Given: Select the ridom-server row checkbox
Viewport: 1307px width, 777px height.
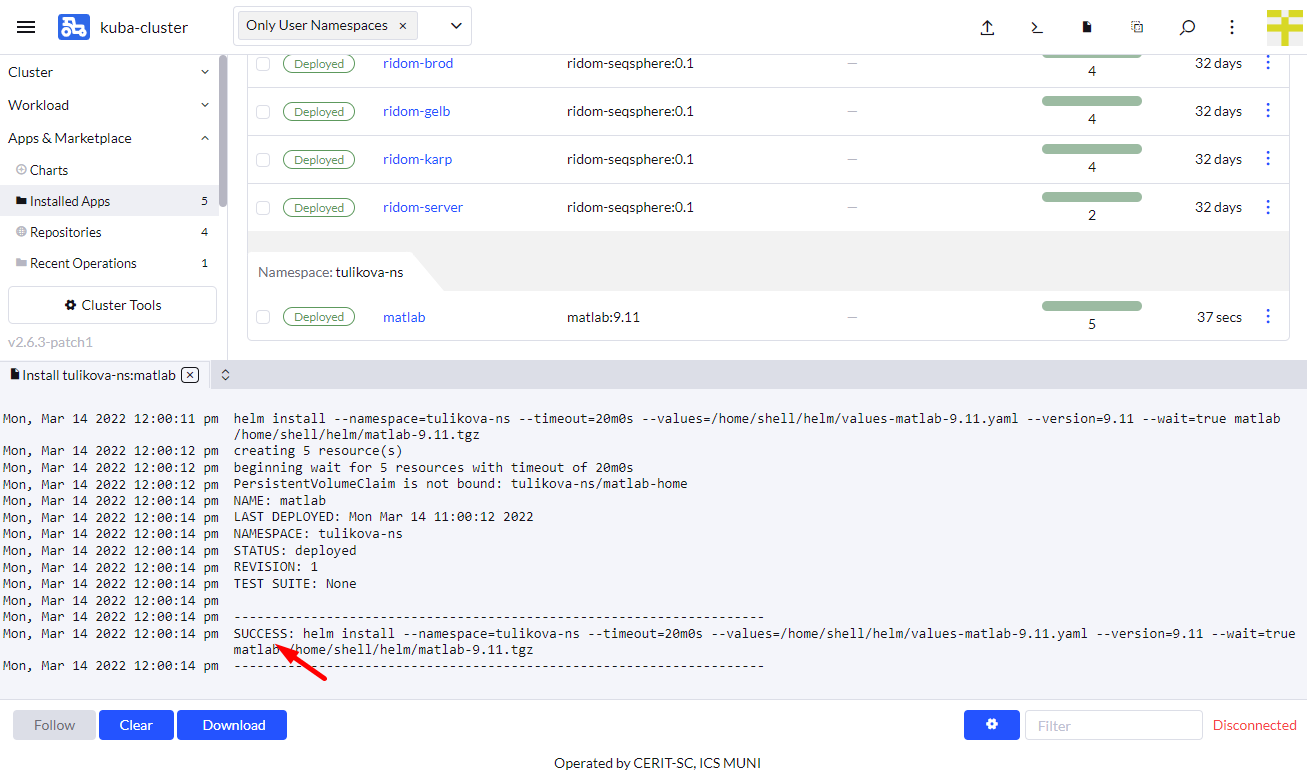Looking at the screenshot, I should 263,208.
